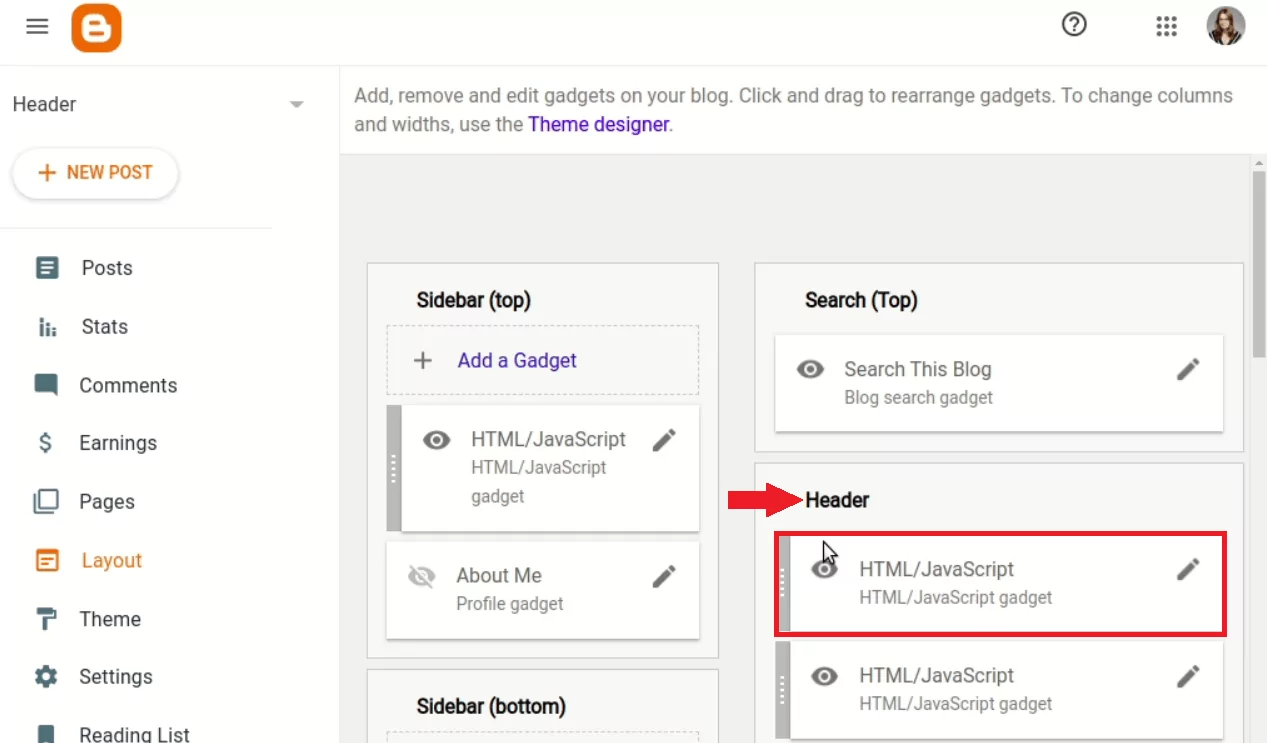Edit the About Me gadget pencil
Viewport: 1267px width, 743px height.
664,575
